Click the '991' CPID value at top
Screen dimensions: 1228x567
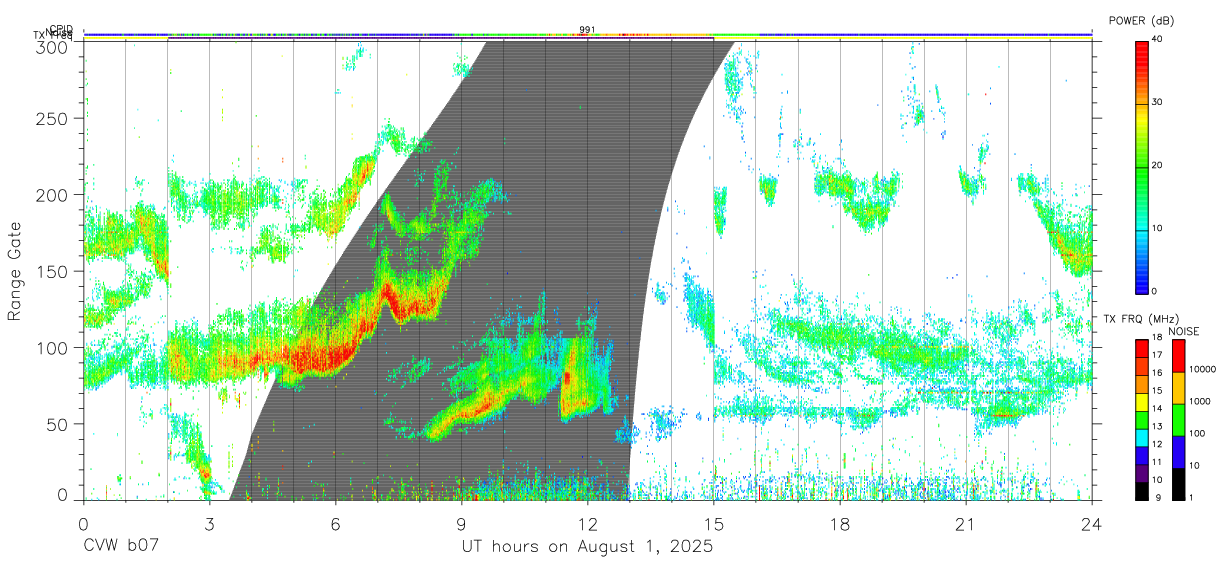[x=587, y=30]
